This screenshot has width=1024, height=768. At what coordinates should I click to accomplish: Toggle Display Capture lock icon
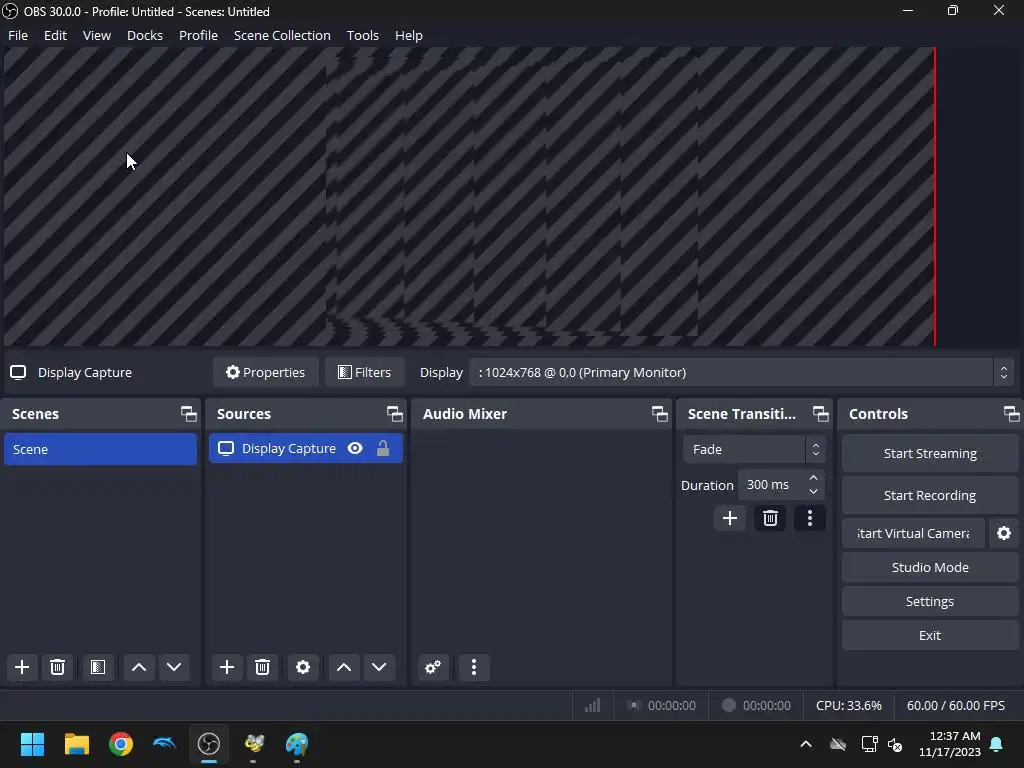point(383,448)
